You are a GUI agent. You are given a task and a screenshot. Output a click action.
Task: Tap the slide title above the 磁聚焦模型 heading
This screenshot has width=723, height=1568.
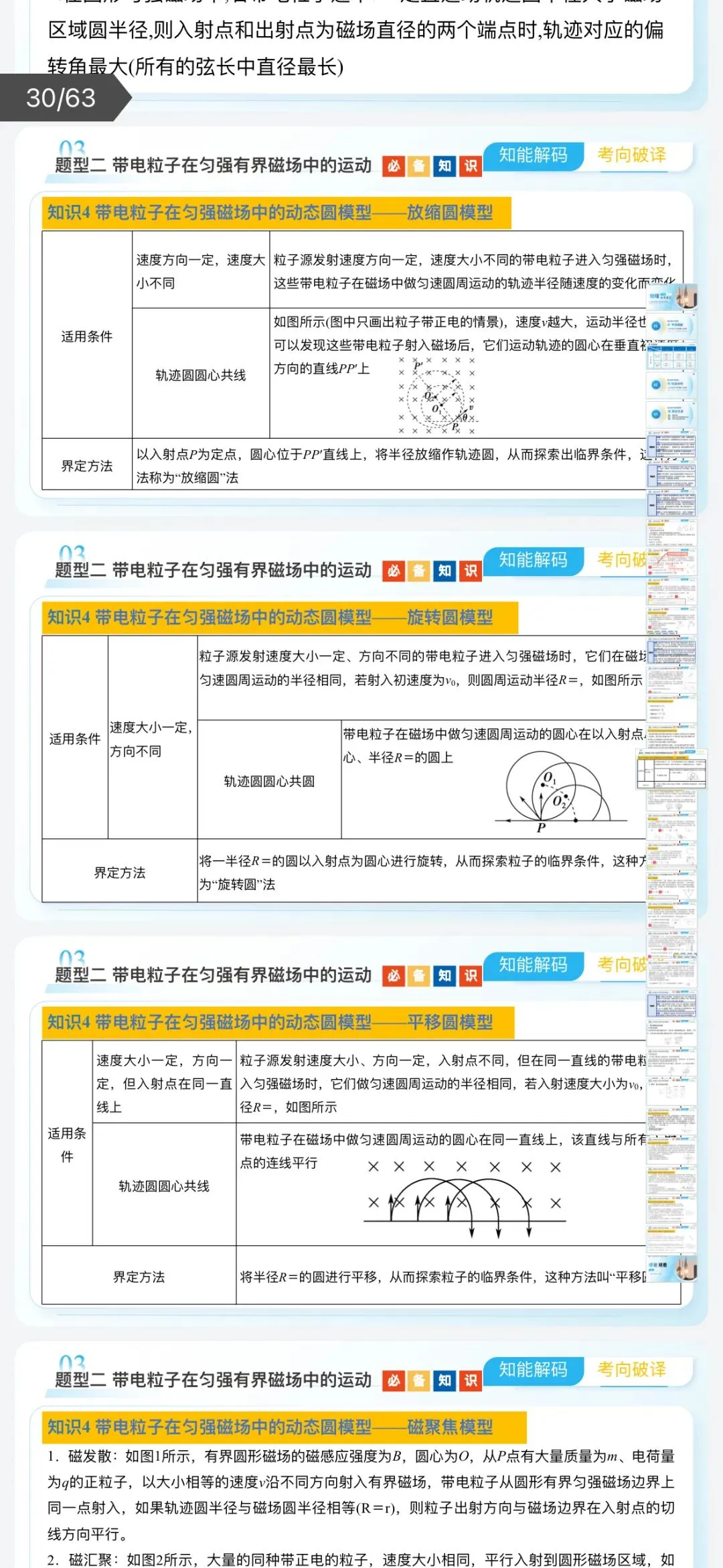pyautogui.click(x=213, y=1380)
